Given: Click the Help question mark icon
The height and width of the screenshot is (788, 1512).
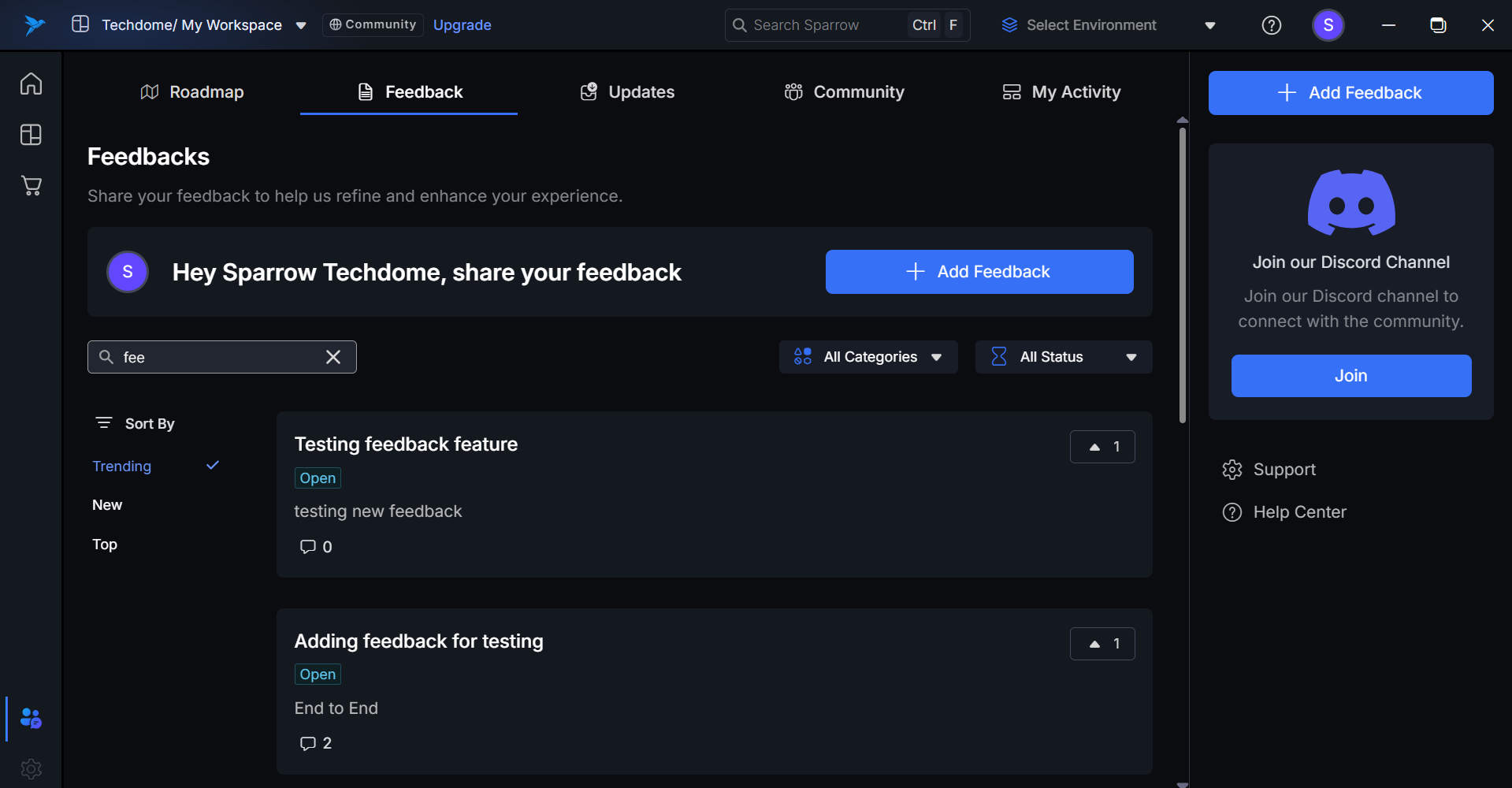Looking at the screenshot, I should [x=1271, y=25].
